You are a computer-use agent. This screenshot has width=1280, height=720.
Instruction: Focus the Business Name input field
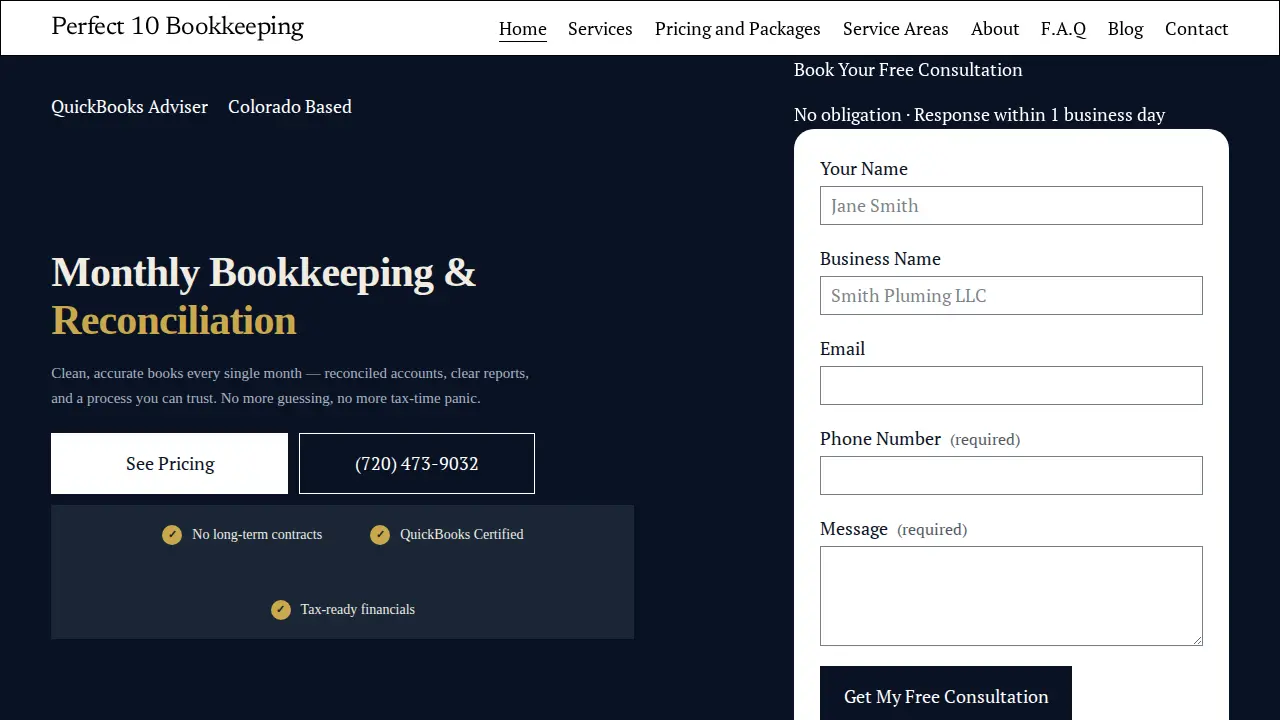[1011, 295]
